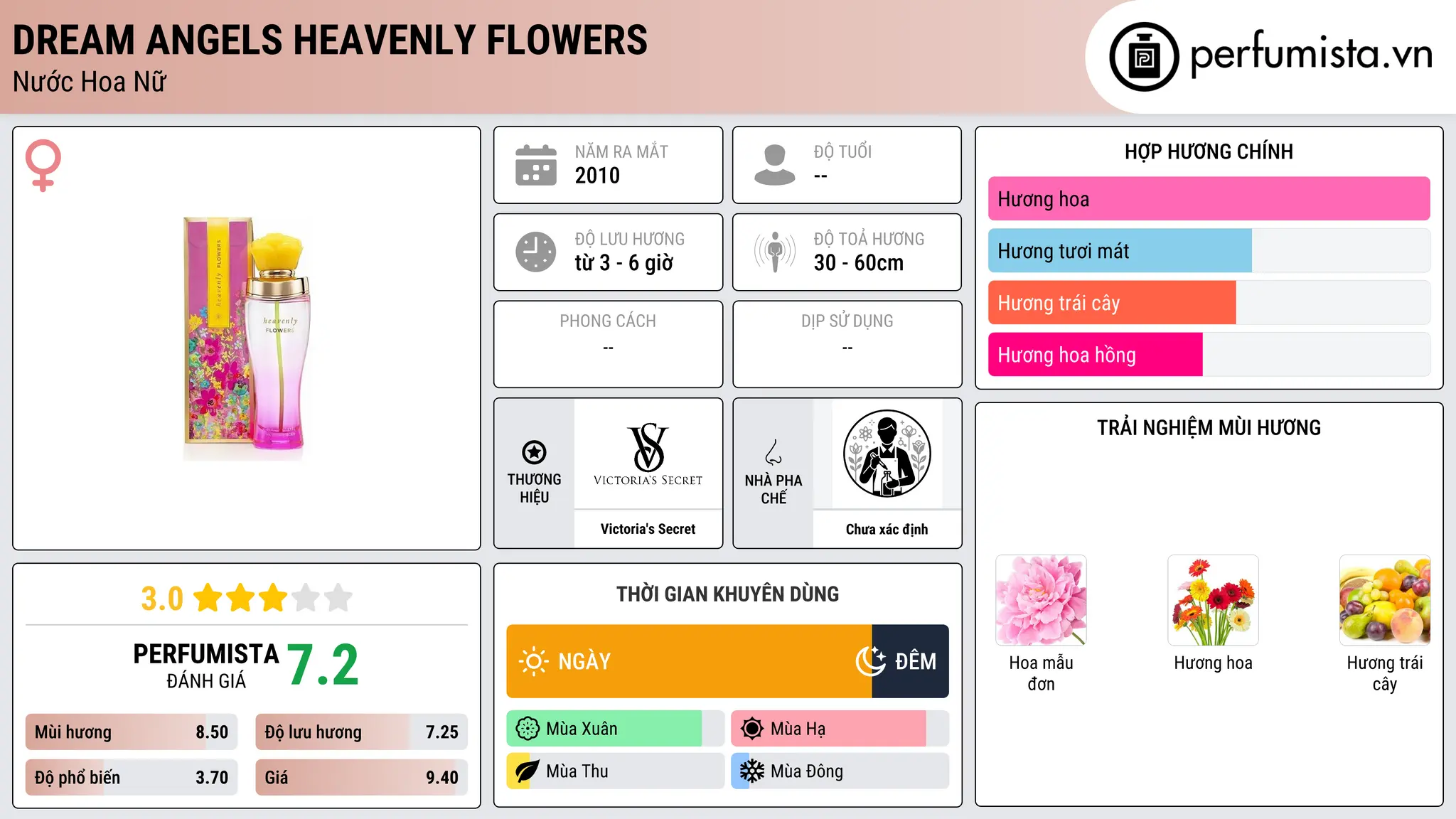Viewport: 1456px width, 819px height.
Task: Click the Nước Hoa Nữ subtitle
Action: [x=90, y=82]
